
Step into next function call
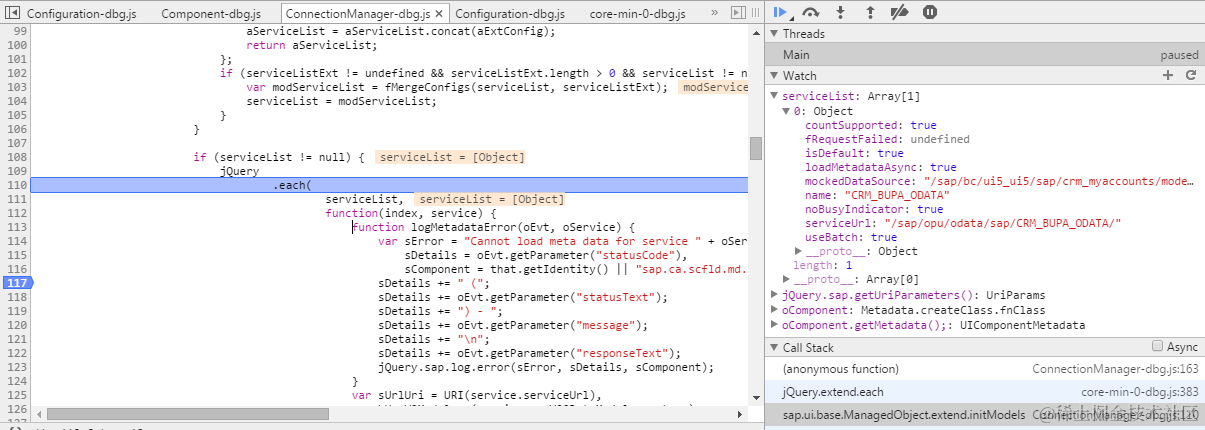(x=841, y=12)
